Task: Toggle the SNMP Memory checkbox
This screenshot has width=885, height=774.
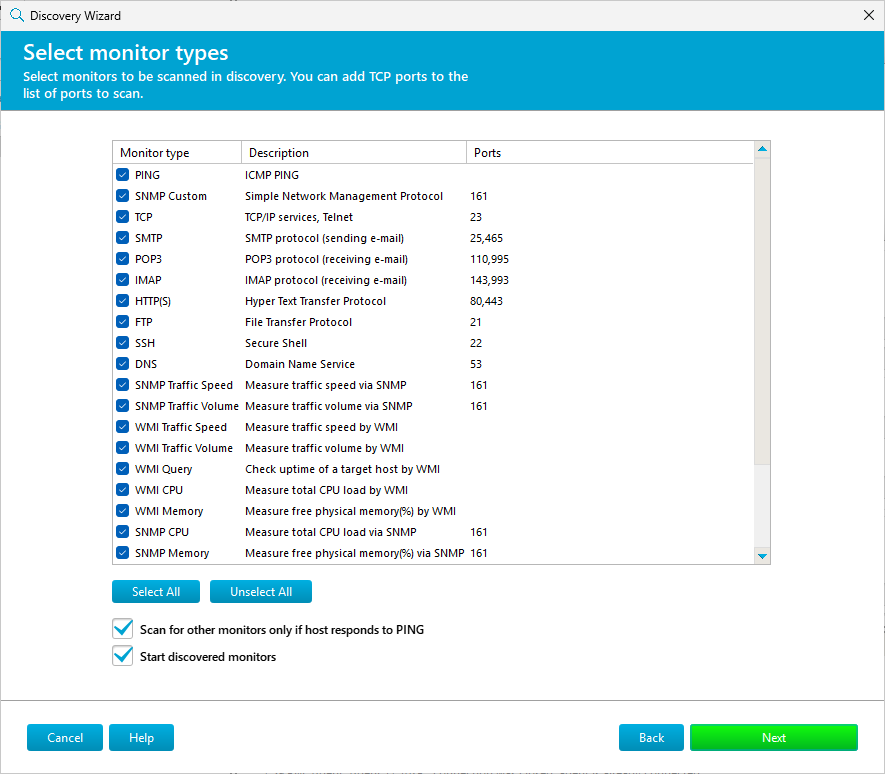Action: (x=122, y=553)
